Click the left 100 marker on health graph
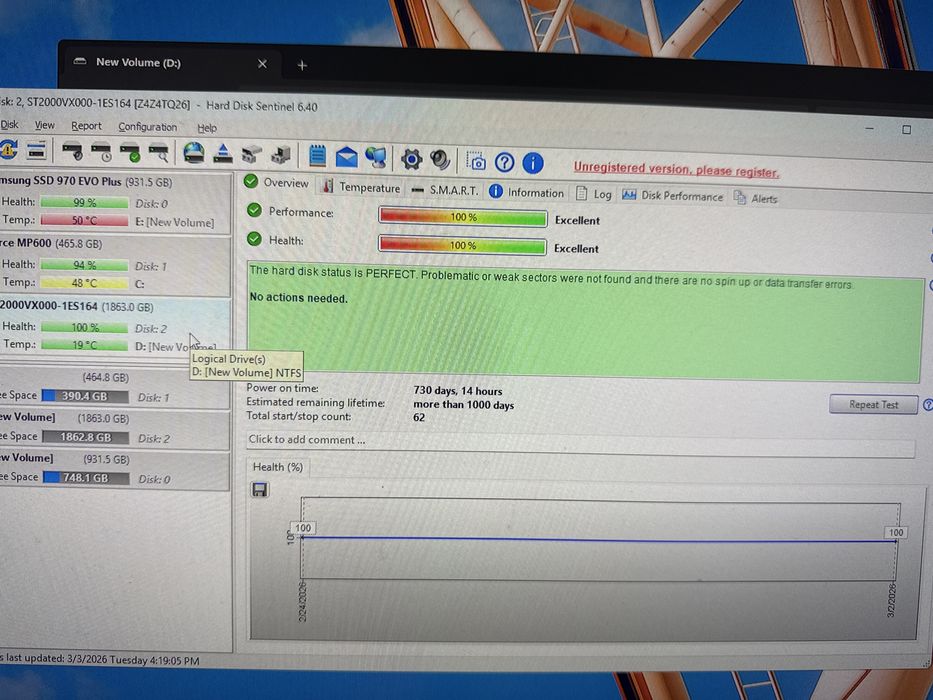This screenshot has height=700, width=933. 303,528
